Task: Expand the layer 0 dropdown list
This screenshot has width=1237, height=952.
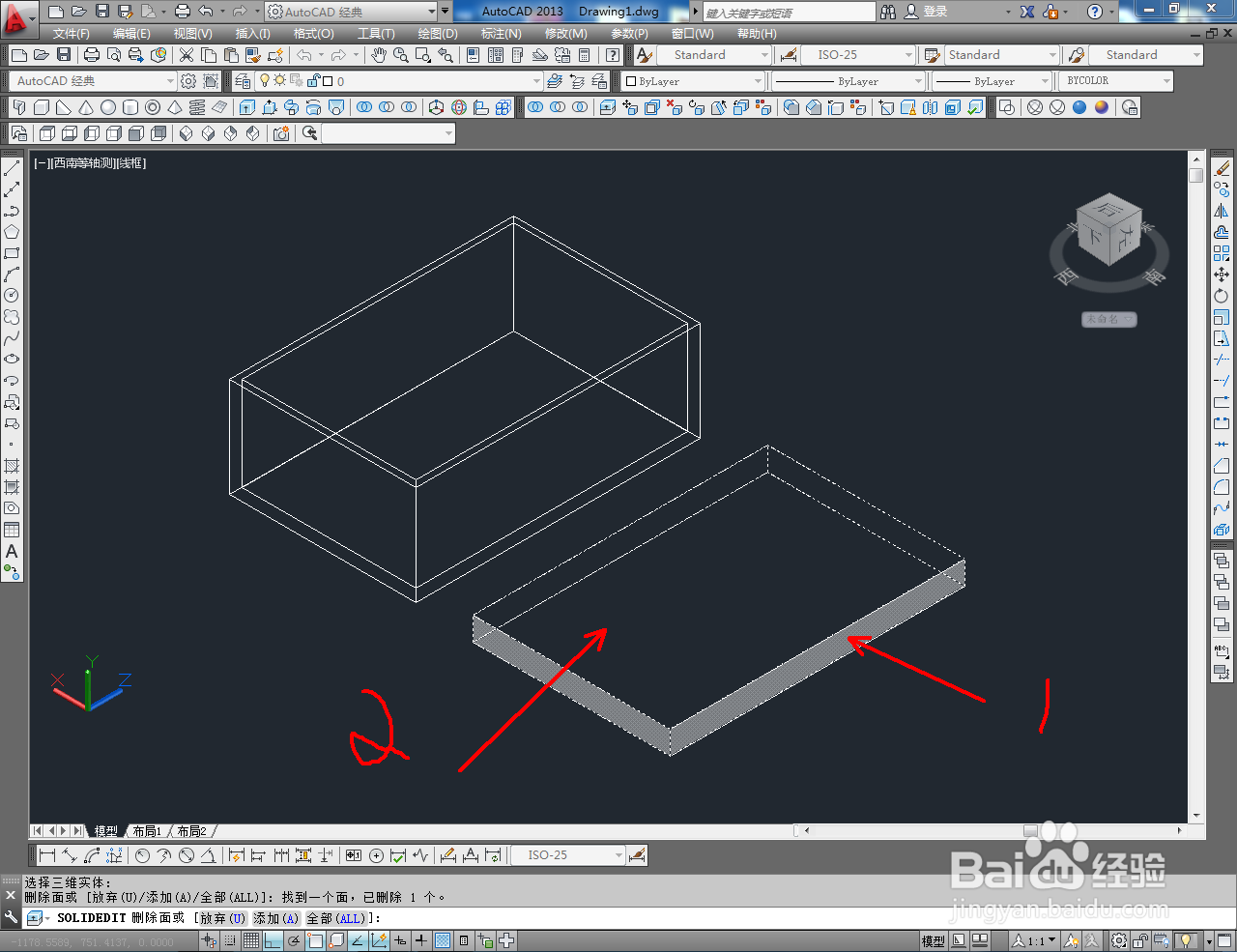Action: click(536, 81)
